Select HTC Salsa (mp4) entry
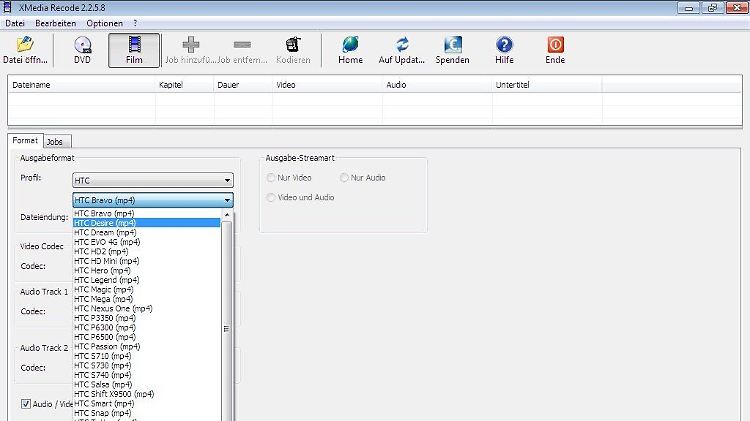Viewport: 750px width, 421px height. coord(146,385)
